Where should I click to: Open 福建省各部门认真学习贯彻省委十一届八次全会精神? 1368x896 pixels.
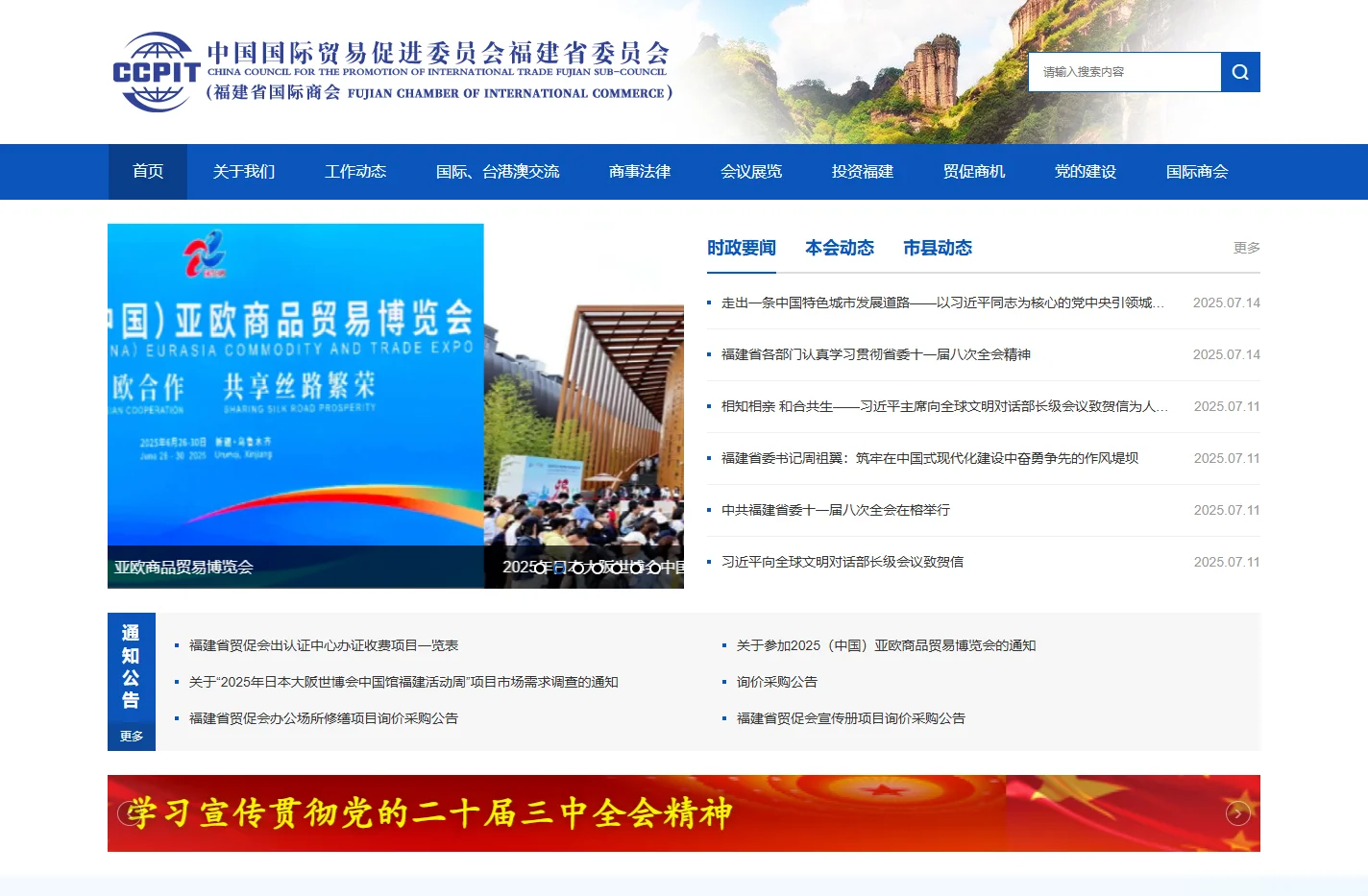[876, 354]
